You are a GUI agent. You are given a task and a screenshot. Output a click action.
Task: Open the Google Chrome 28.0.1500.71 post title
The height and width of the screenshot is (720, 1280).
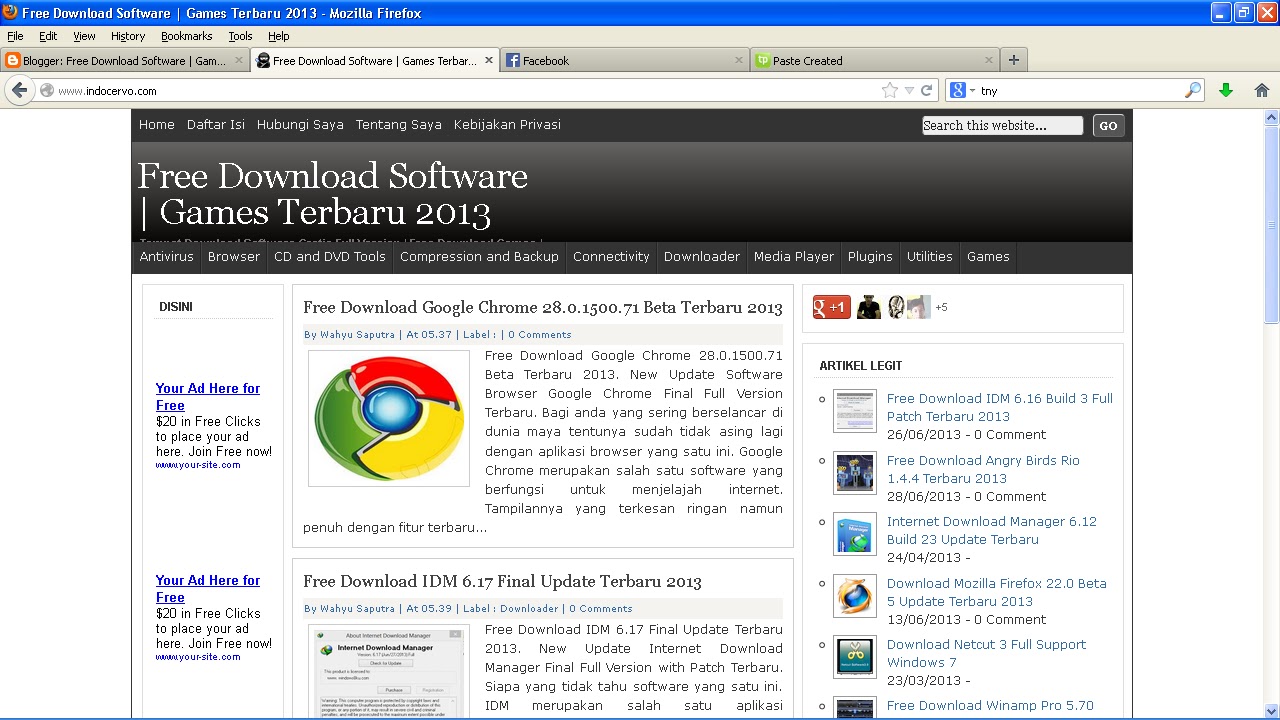coord(543,308)
